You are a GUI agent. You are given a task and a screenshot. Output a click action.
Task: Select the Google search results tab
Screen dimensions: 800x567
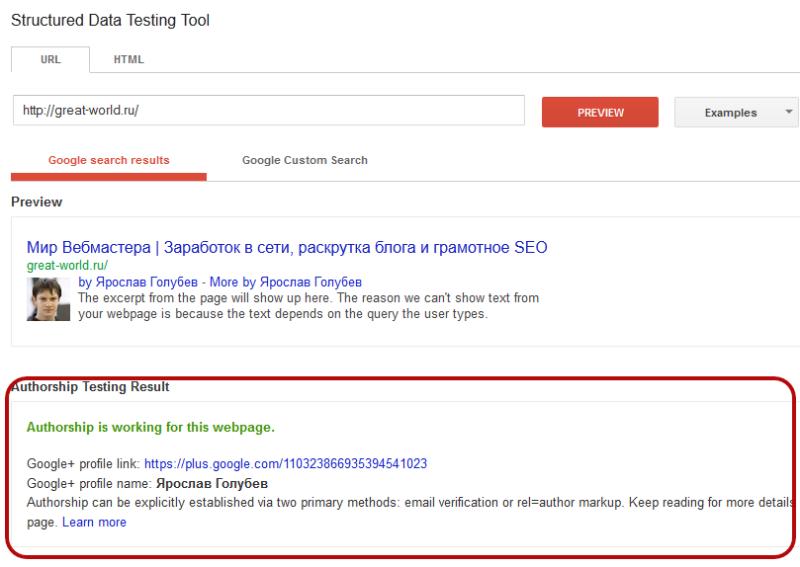pyautogui.click(x=109, y=160)
